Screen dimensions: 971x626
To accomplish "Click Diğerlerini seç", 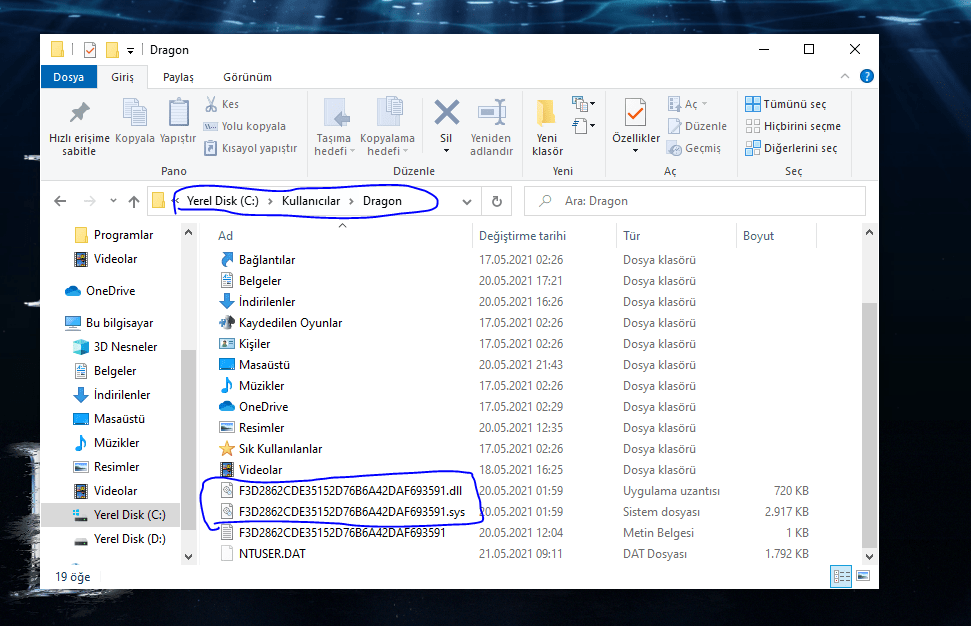I will coord(791,148).
